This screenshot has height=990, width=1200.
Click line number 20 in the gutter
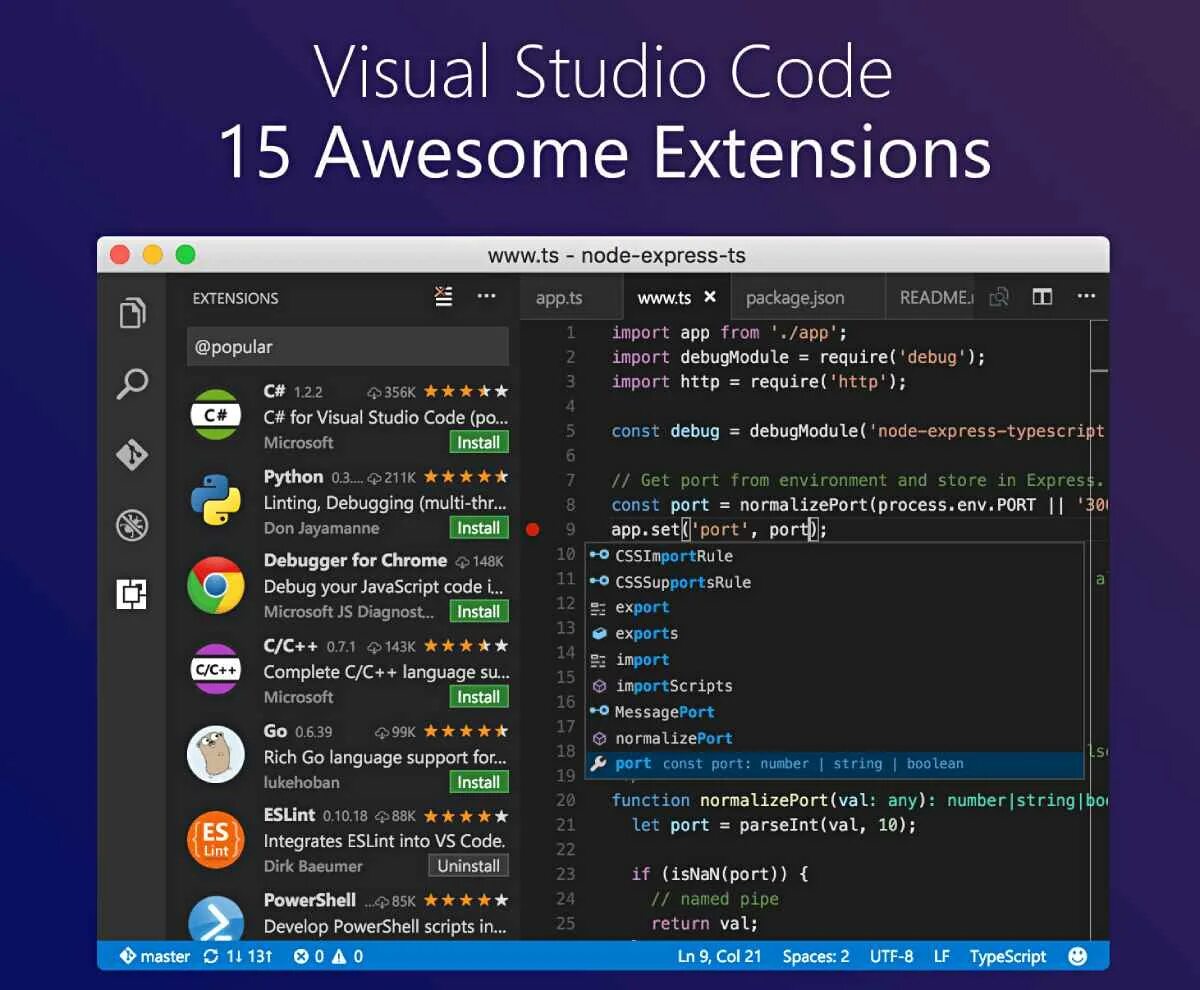(566, 800)
